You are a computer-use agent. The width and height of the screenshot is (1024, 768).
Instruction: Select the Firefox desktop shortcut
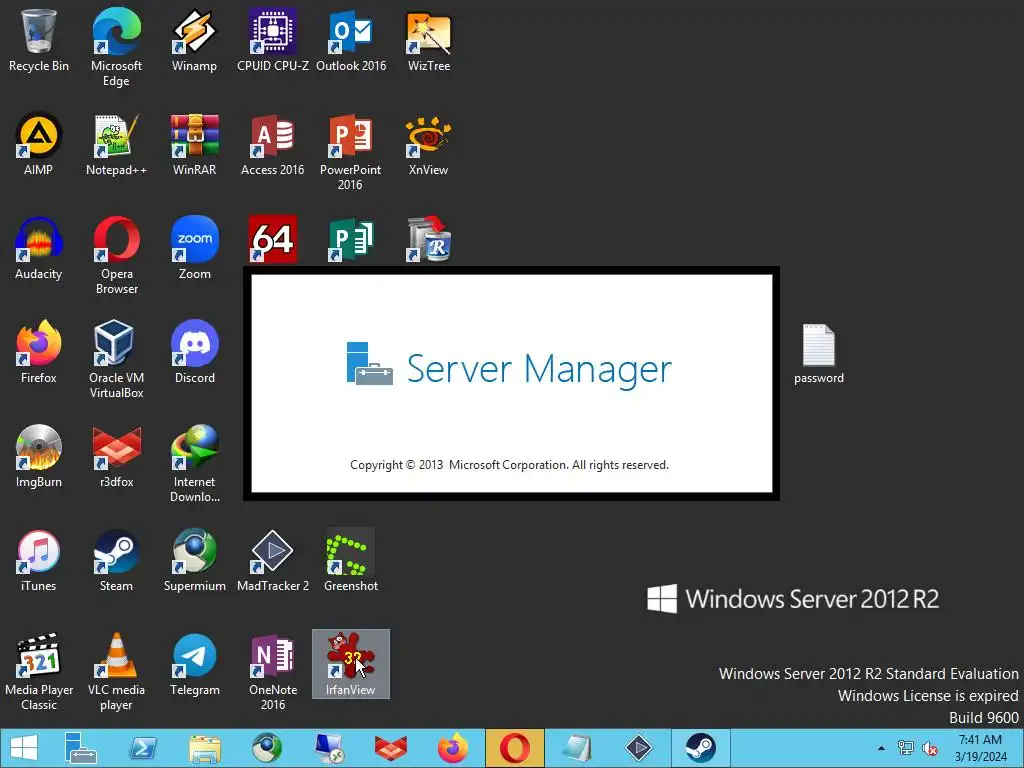click(39, 353)
